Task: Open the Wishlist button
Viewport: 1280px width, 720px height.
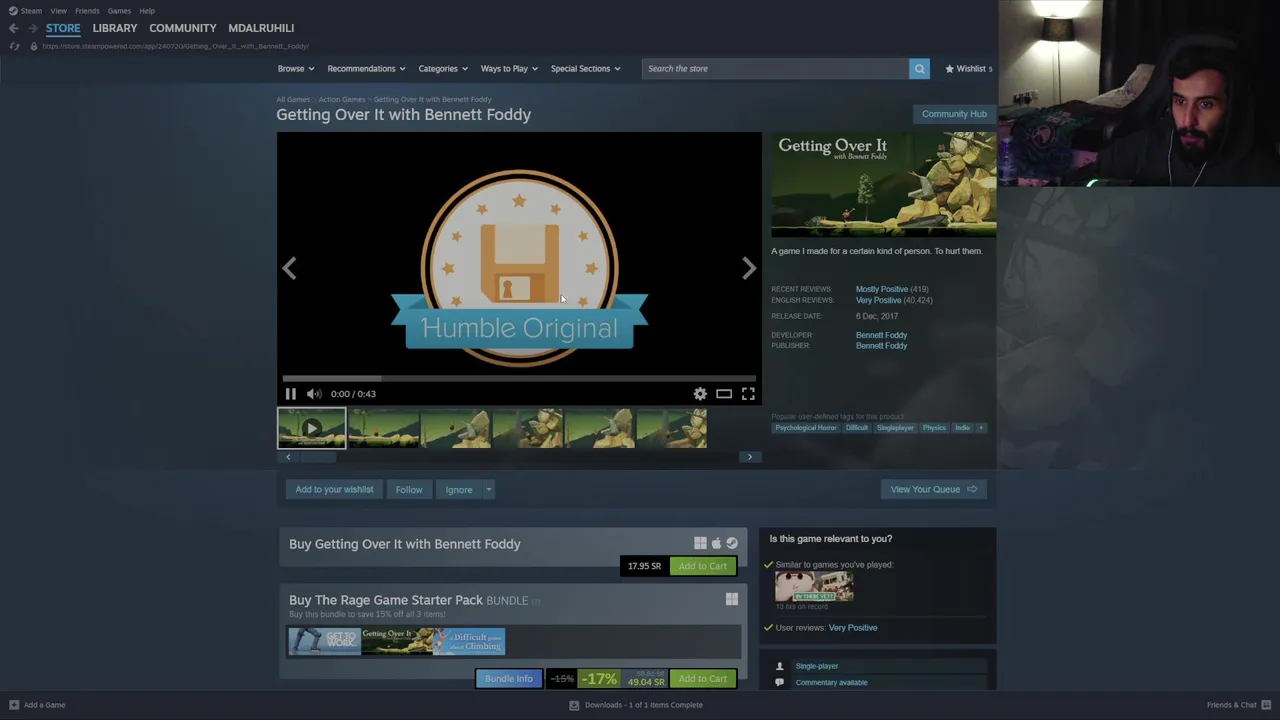Action: click(968, 69)
